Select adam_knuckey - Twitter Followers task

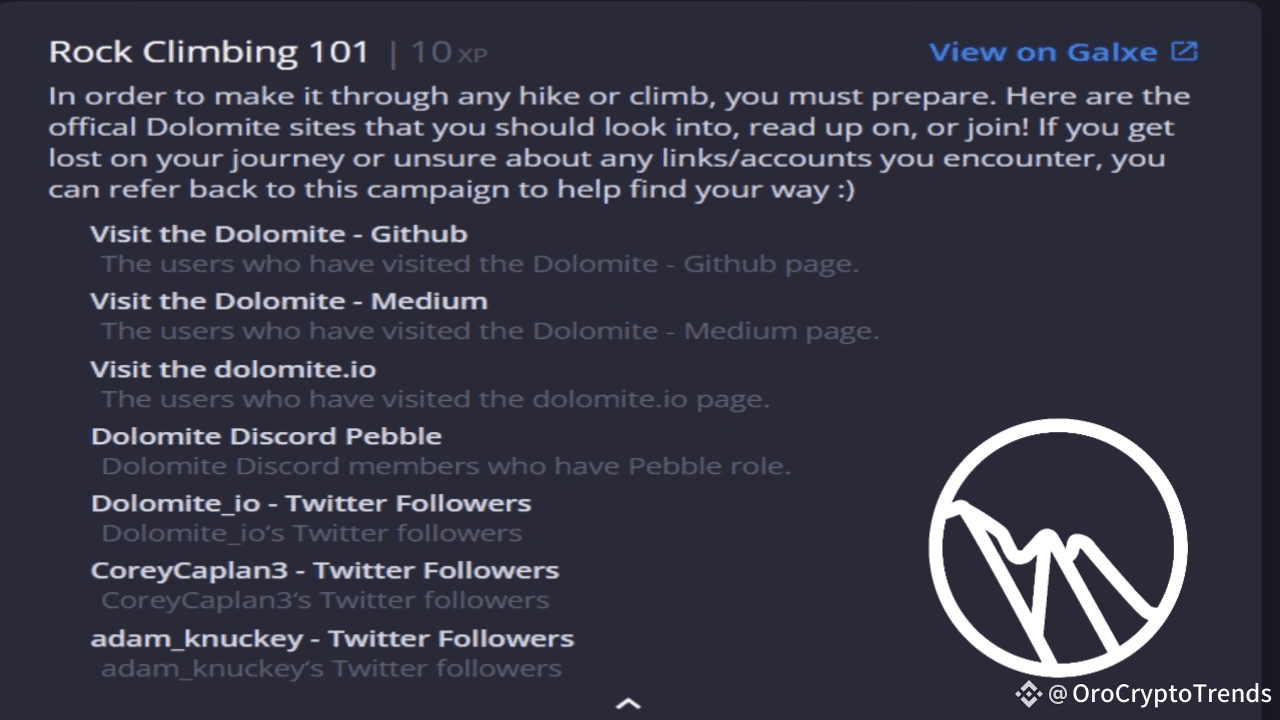[332, 638]
